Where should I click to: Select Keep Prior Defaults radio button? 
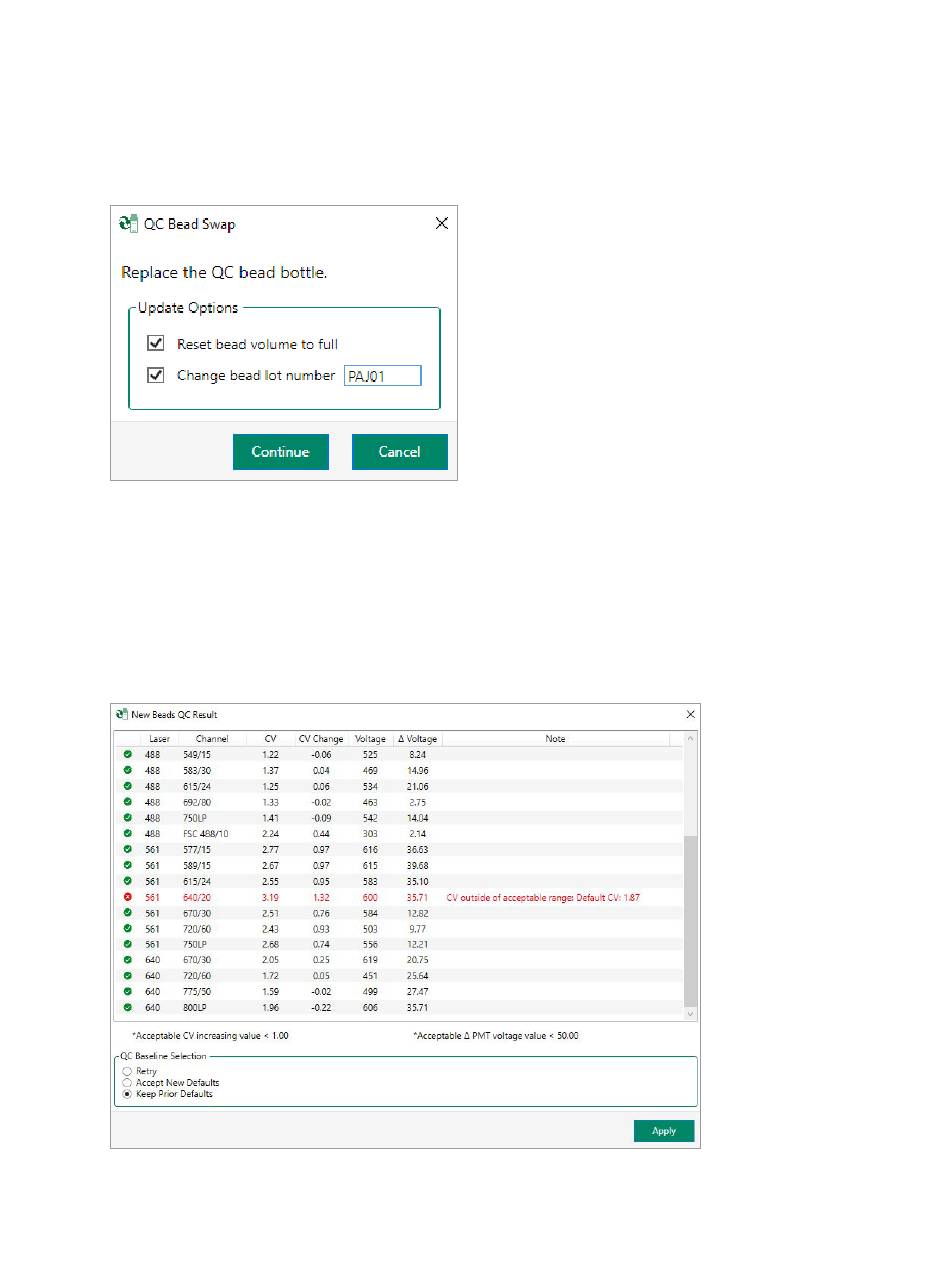(x=127, y=1094)
